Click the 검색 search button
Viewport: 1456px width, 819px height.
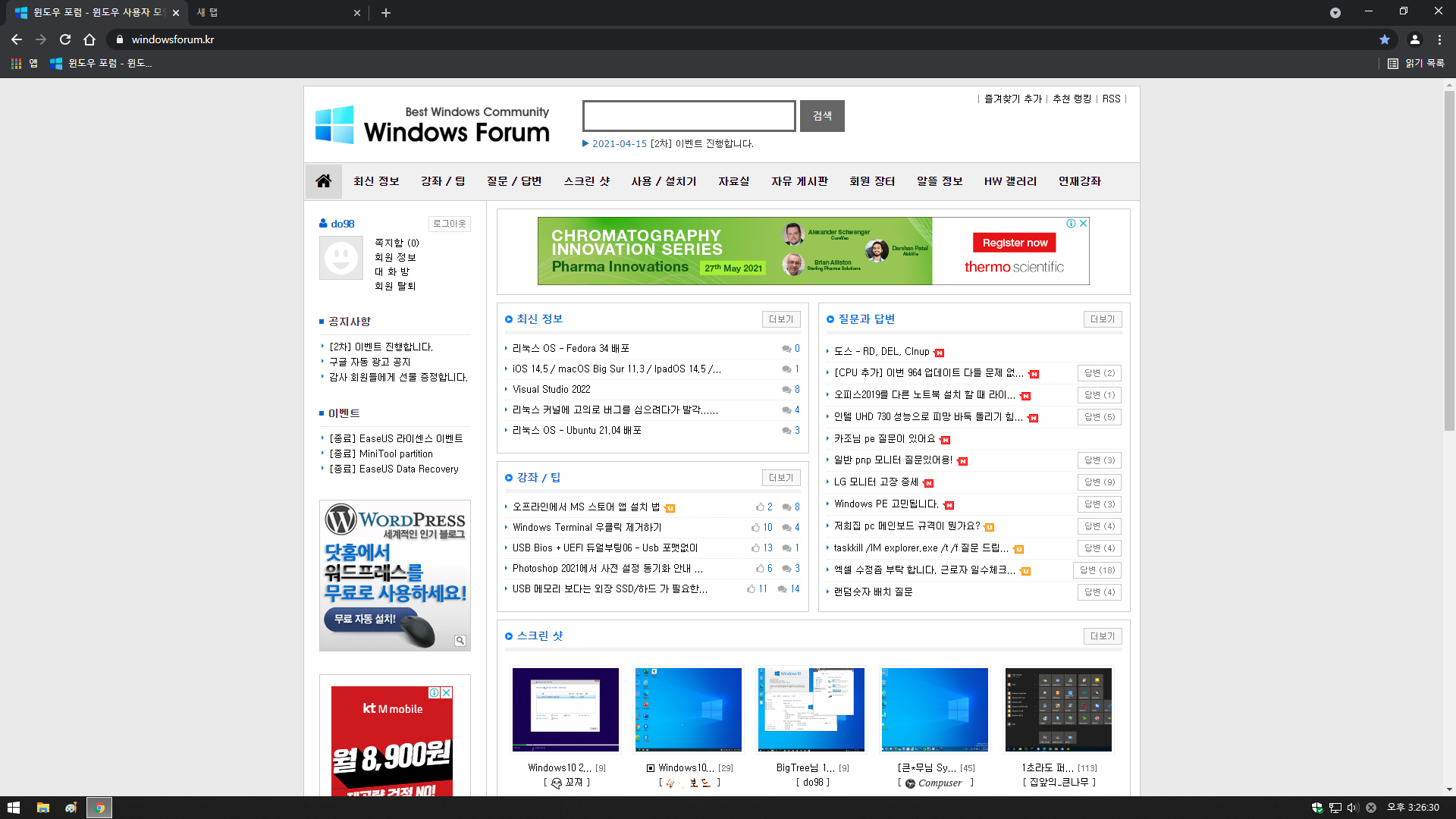(x=822, y=116)
